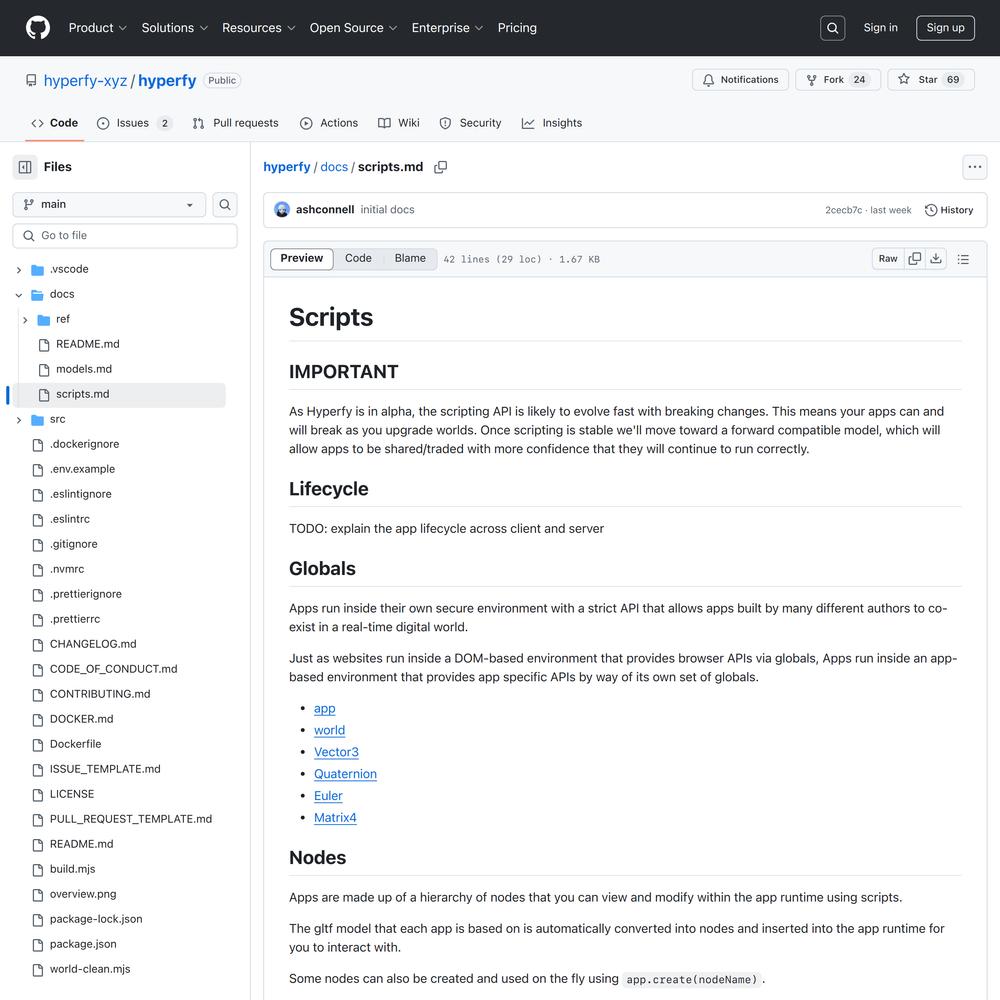The width and height of the screenshot is (1000, 1000).
Task: Open the Security tab
Action: [x=471, y=123]
